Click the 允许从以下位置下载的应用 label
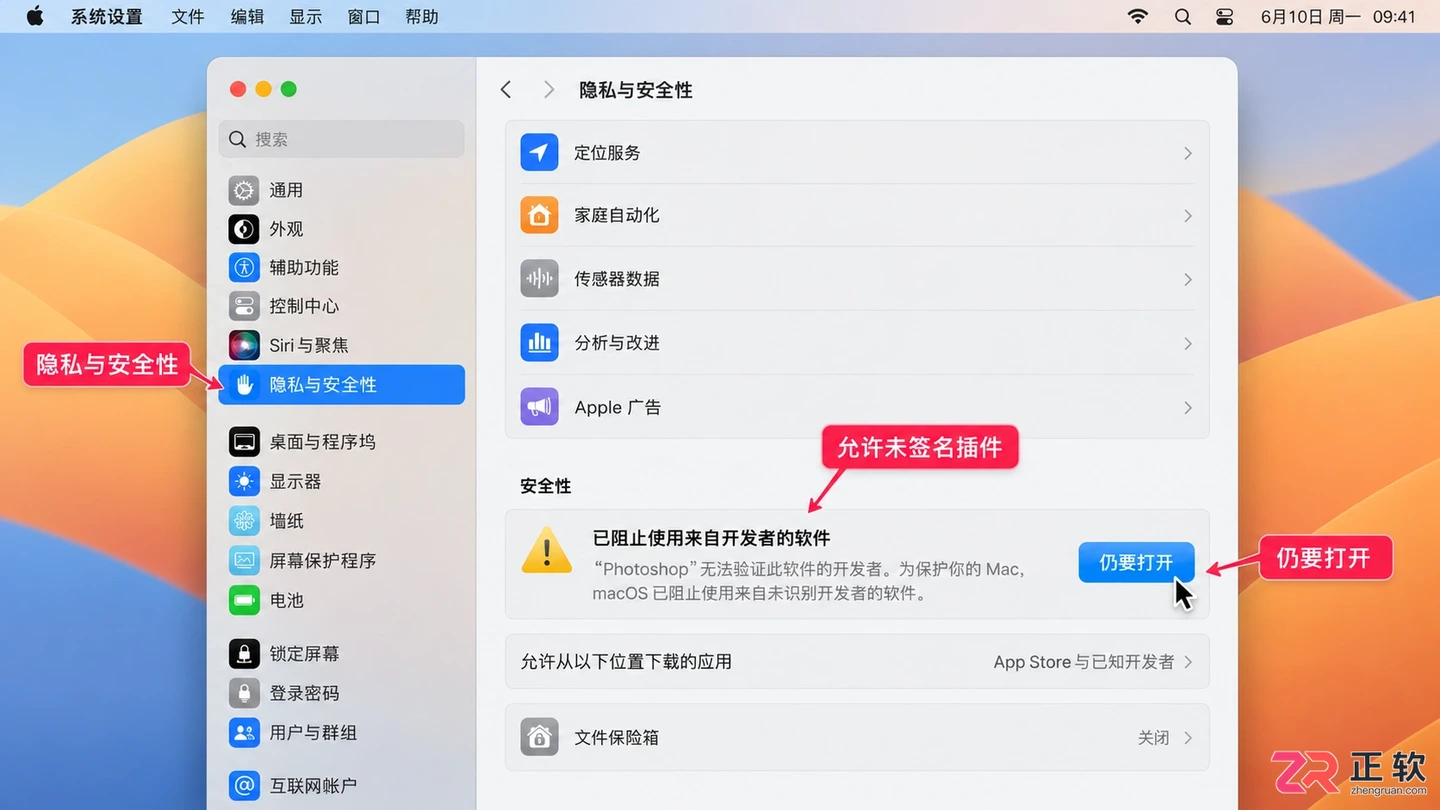Image resolution: width=1440 pixels, height=810 pixels. point(626,662)
